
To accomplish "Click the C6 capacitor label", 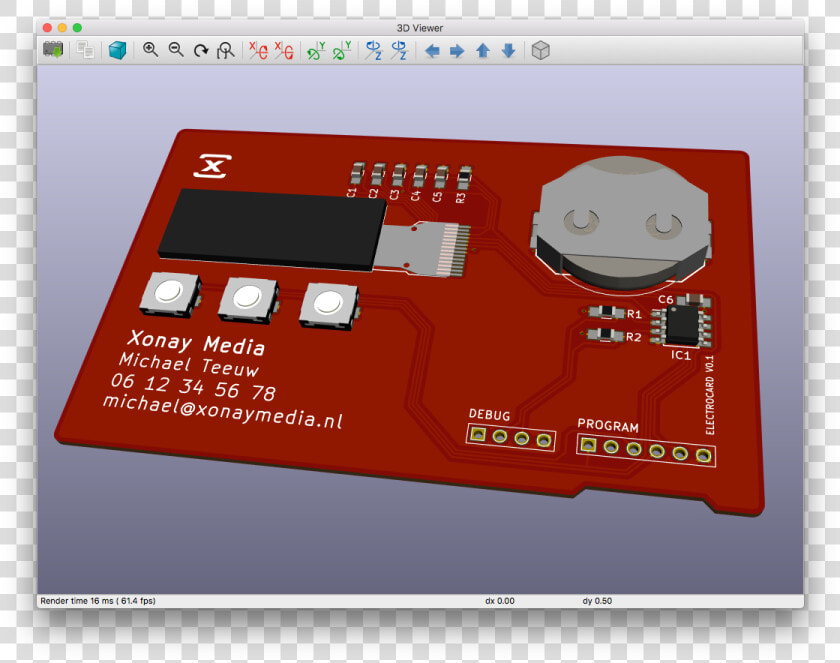I will click(x=666, y=299).
